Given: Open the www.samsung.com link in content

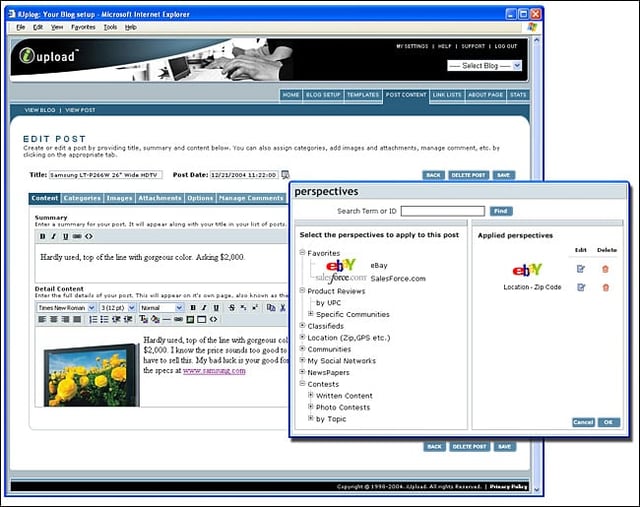Looking at the screenshot, I should (214, 371).
